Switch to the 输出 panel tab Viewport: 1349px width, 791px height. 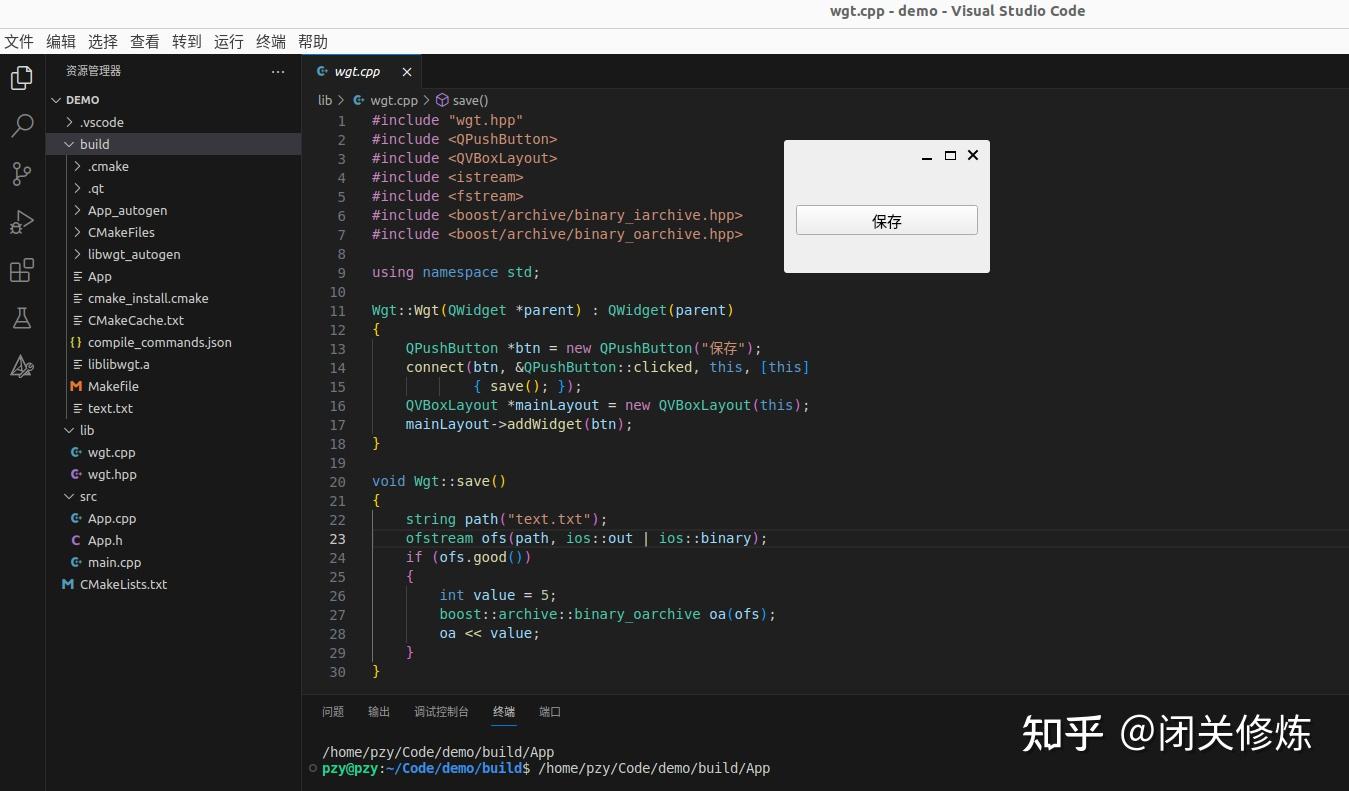click(x=378, y=712)
